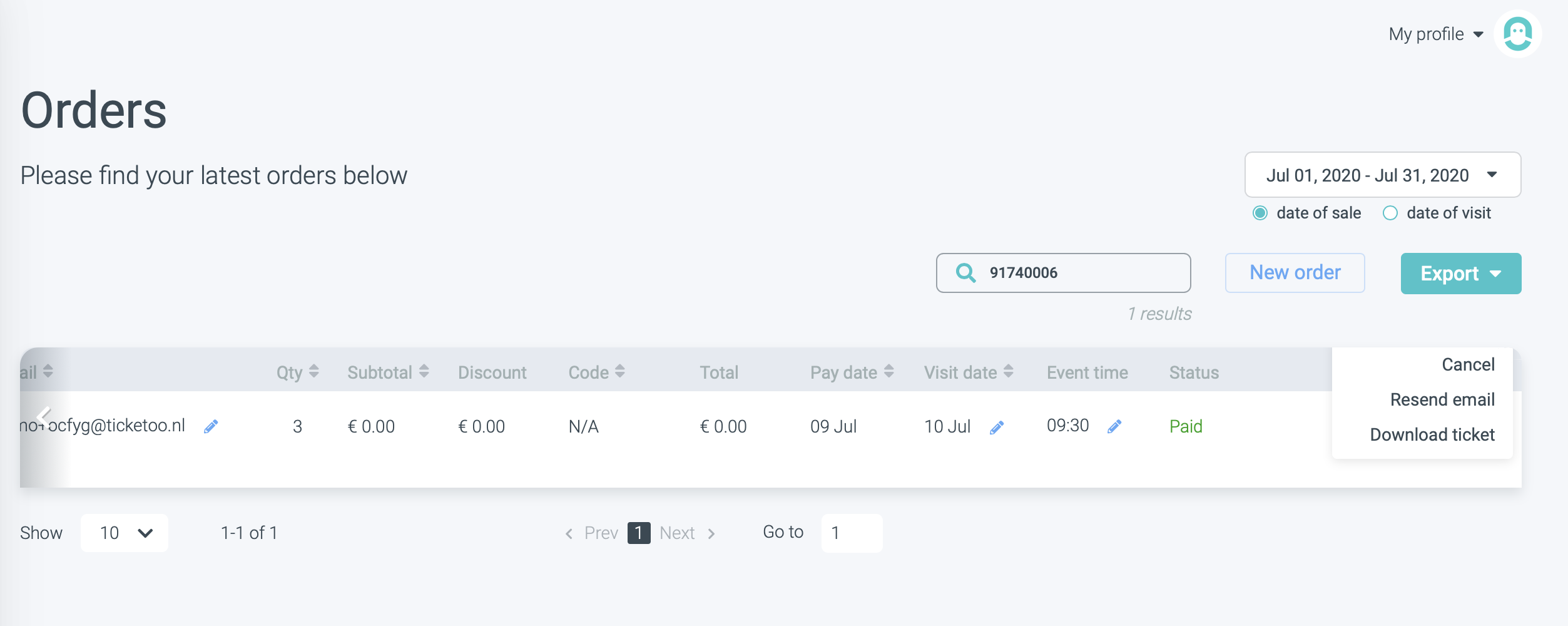
Task: Click the Status column header
Action: [x=1194, y=372]
